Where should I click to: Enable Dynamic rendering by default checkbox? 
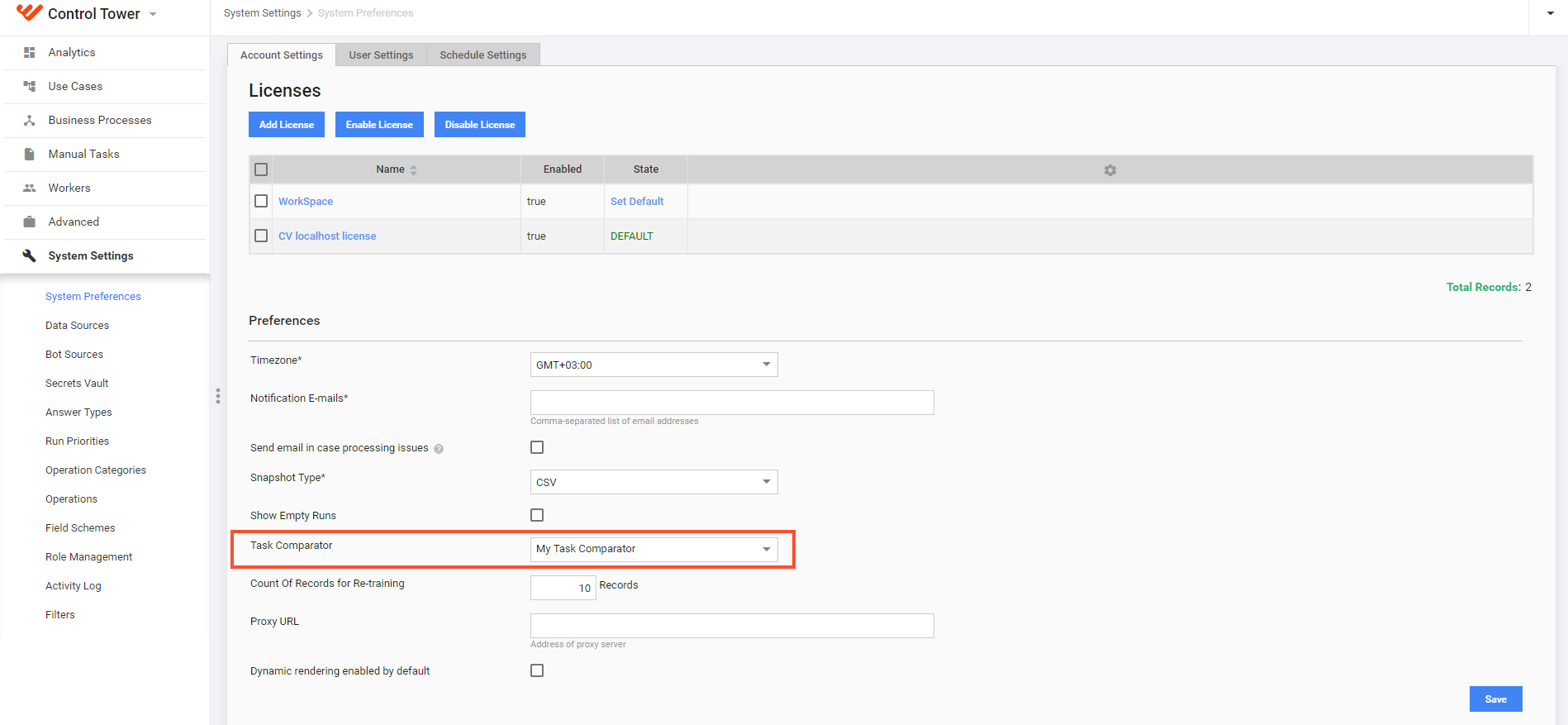pos(537,670)
